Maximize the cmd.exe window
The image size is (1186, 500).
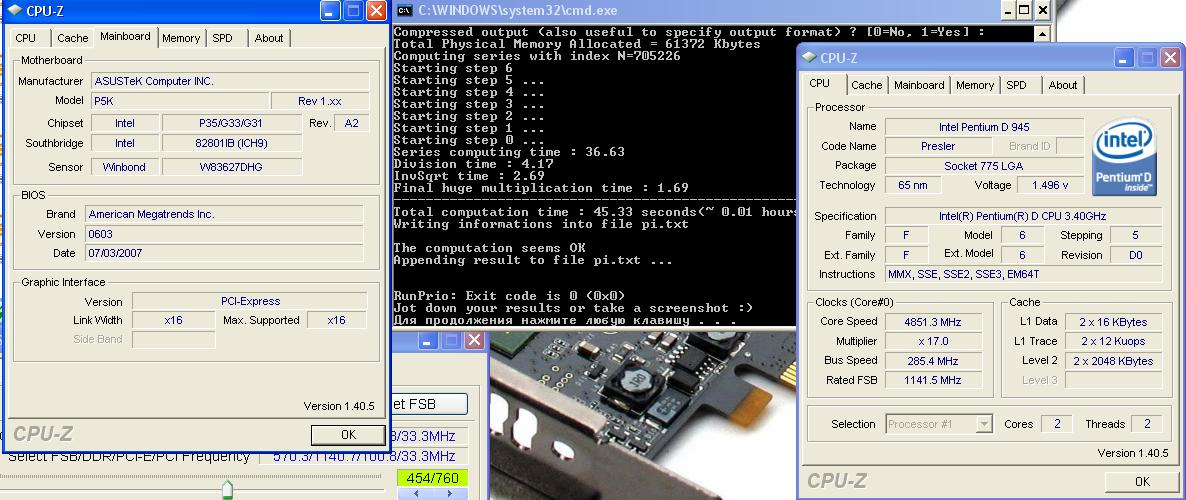pyautogui.click(x=1024, y=10)
